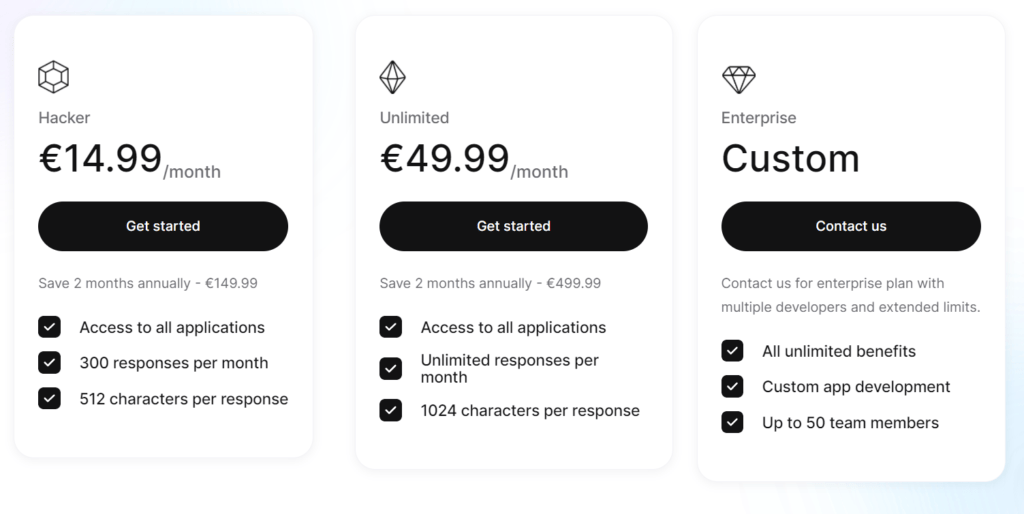The image size is (1024, 514).
Task: Click the Hacker plan hexagon gem icon
Action: pyautogui.click(x=53, y=77)
